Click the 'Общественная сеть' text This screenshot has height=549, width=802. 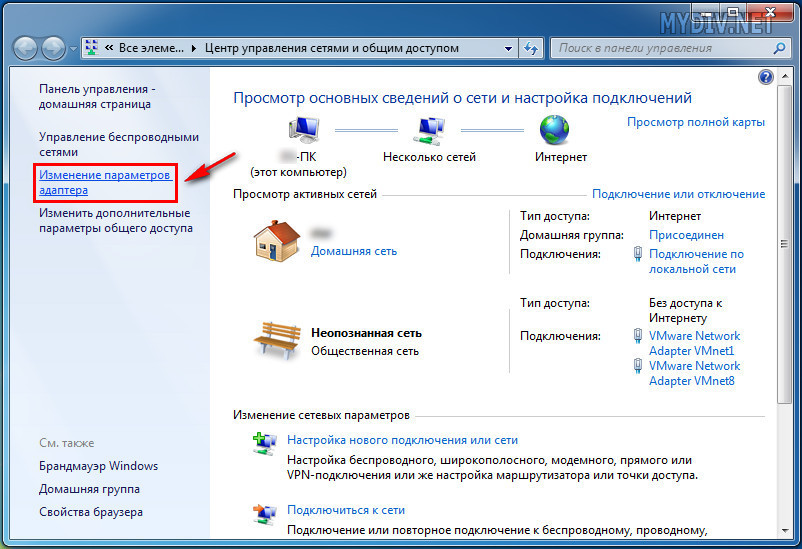pyautogui.click(x=365, y=351)
